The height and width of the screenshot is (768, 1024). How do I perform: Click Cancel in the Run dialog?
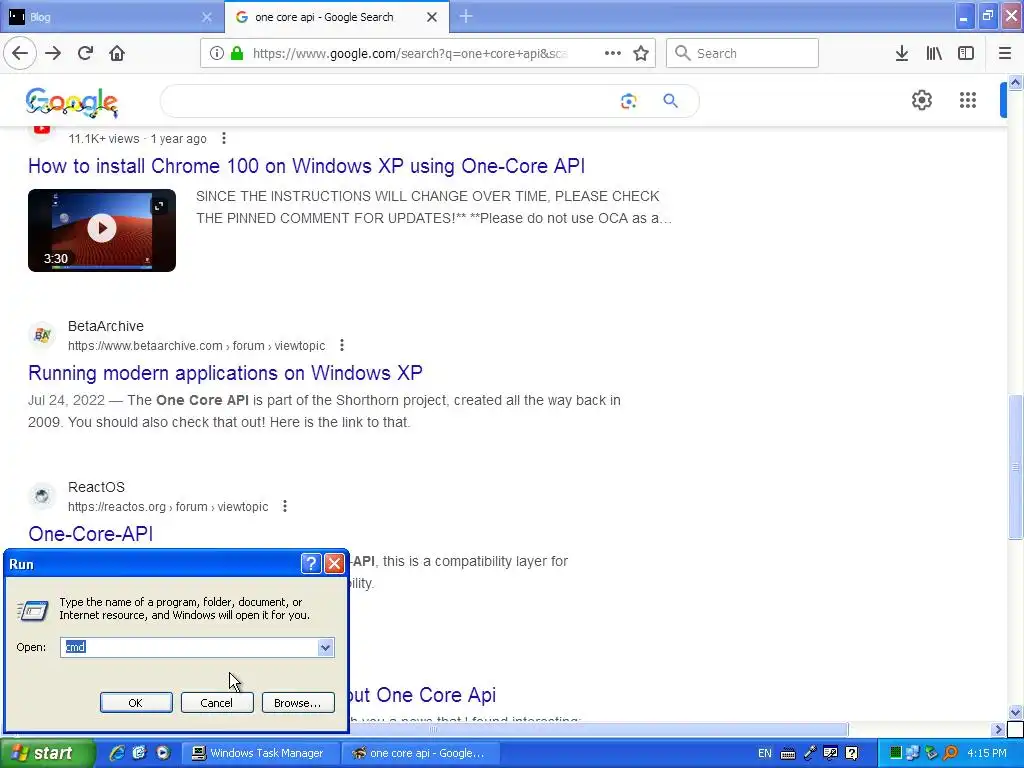point(217,703)
